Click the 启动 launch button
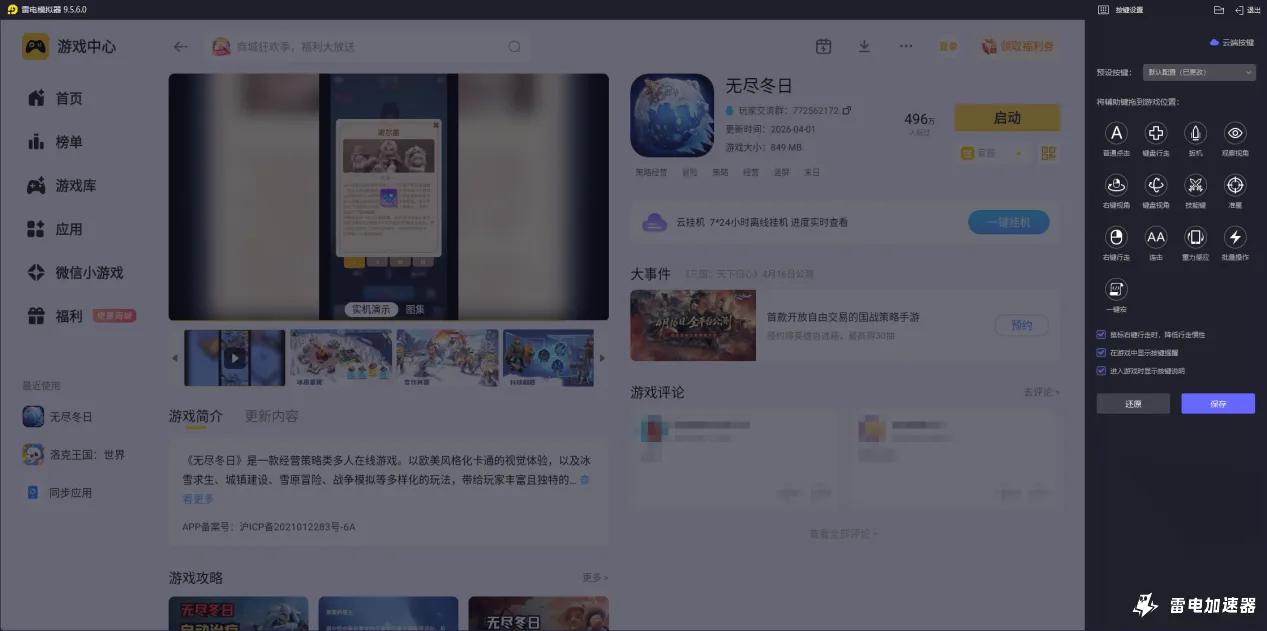Viewport: 1267px width, 631px height. tap(1007, 117)
